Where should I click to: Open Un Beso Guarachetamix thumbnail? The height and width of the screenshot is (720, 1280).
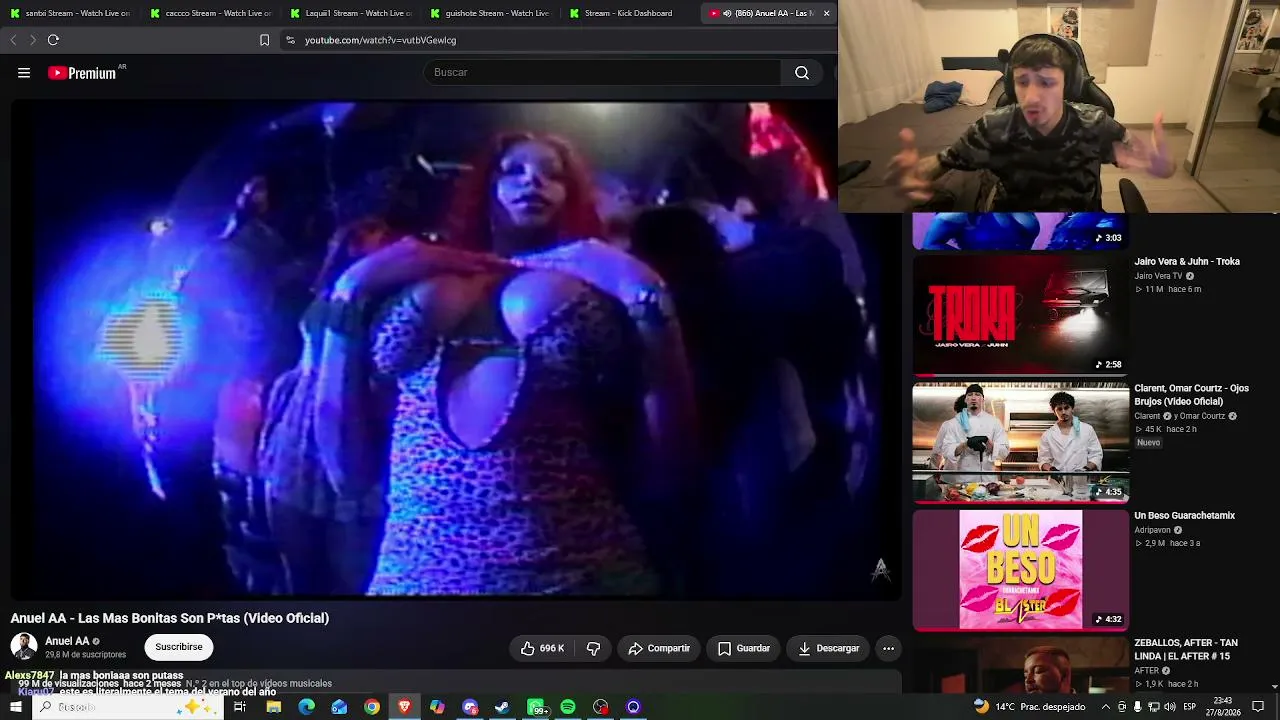(1020, 570)
